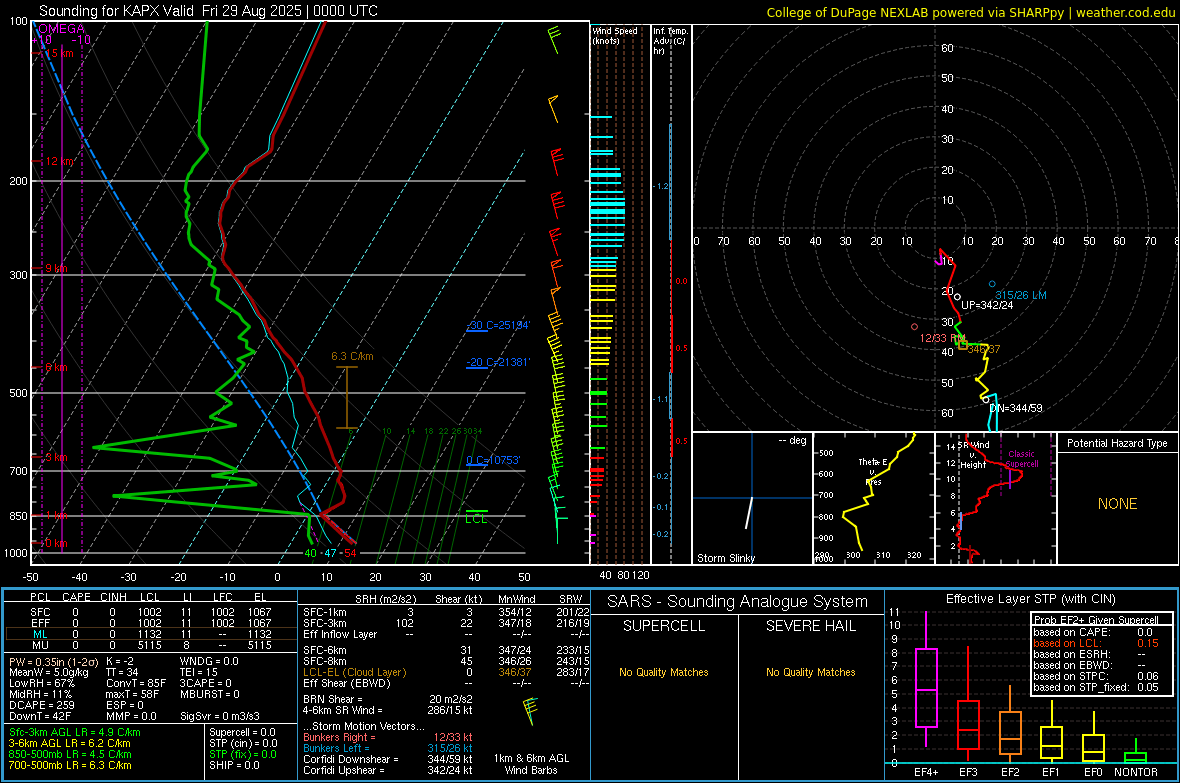Click the 0 C=10753' freezing level label
Viewport: 1180px width, 783px height.
[x=493, y=460]
